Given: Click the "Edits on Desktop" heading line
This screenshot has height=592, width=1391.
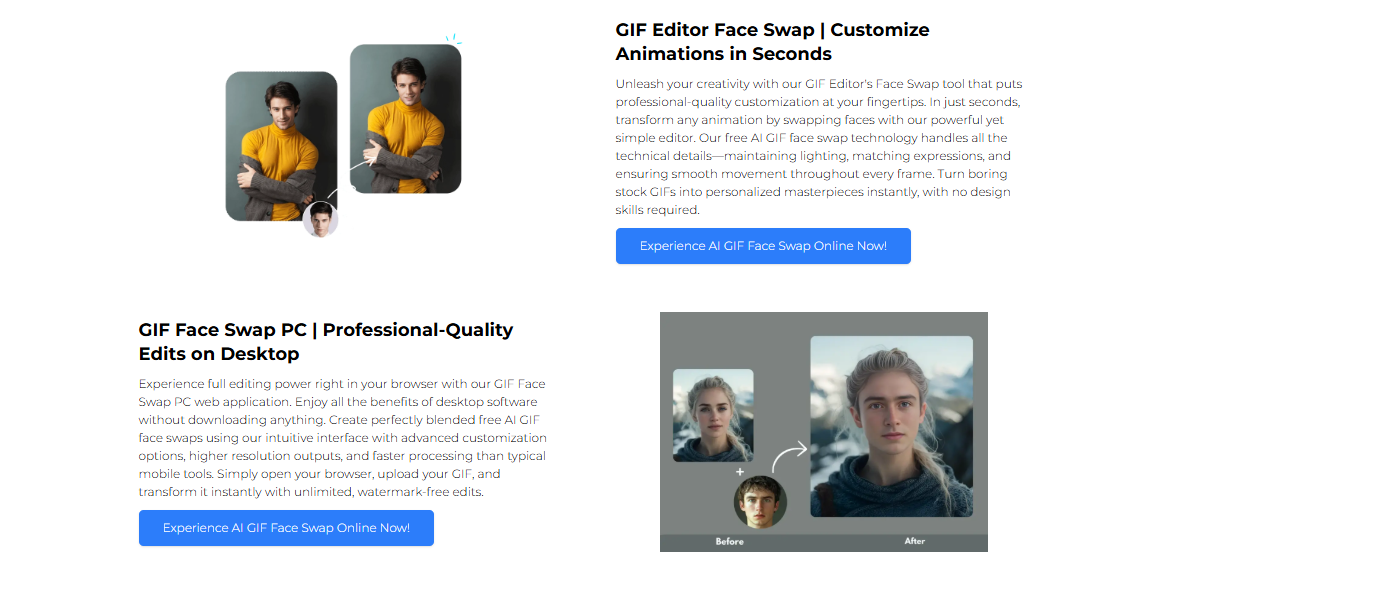Looking at the screenshot, I should tap(219, 354).
